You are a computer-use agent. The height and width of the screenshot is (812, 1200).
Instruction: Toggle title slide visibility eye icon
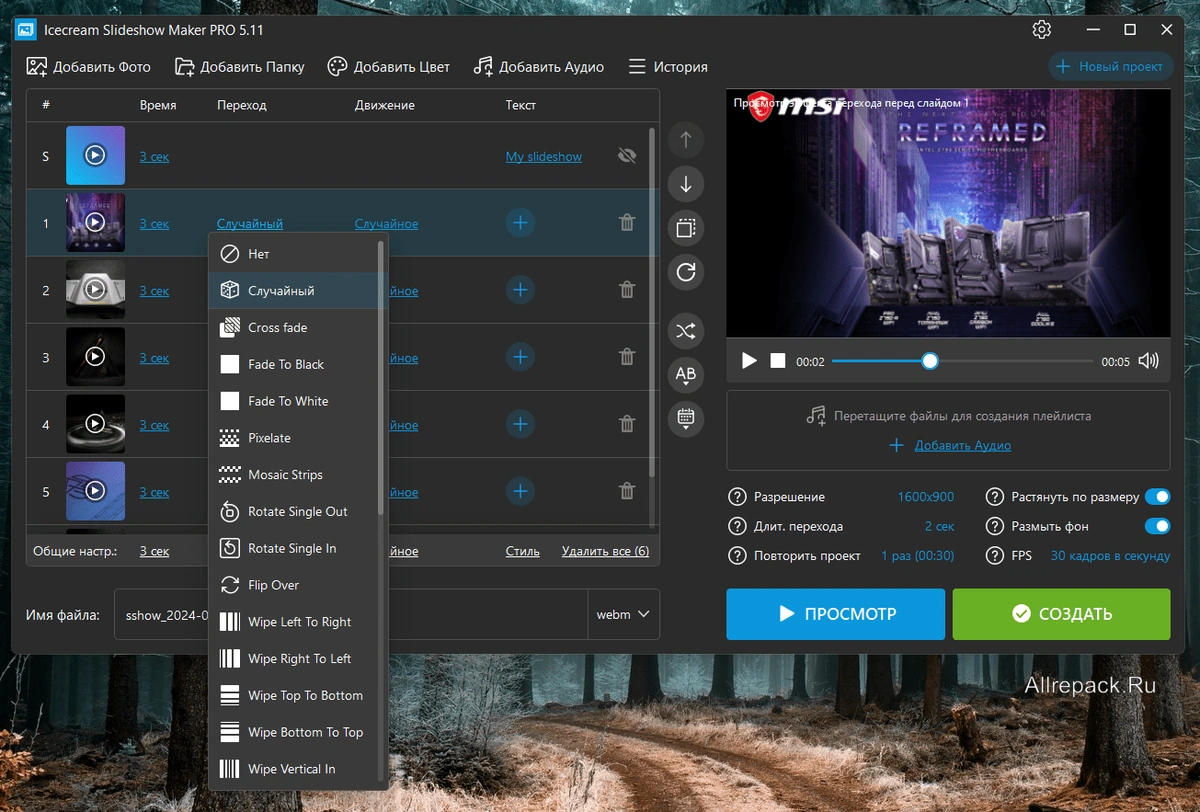tap(627, 156)
